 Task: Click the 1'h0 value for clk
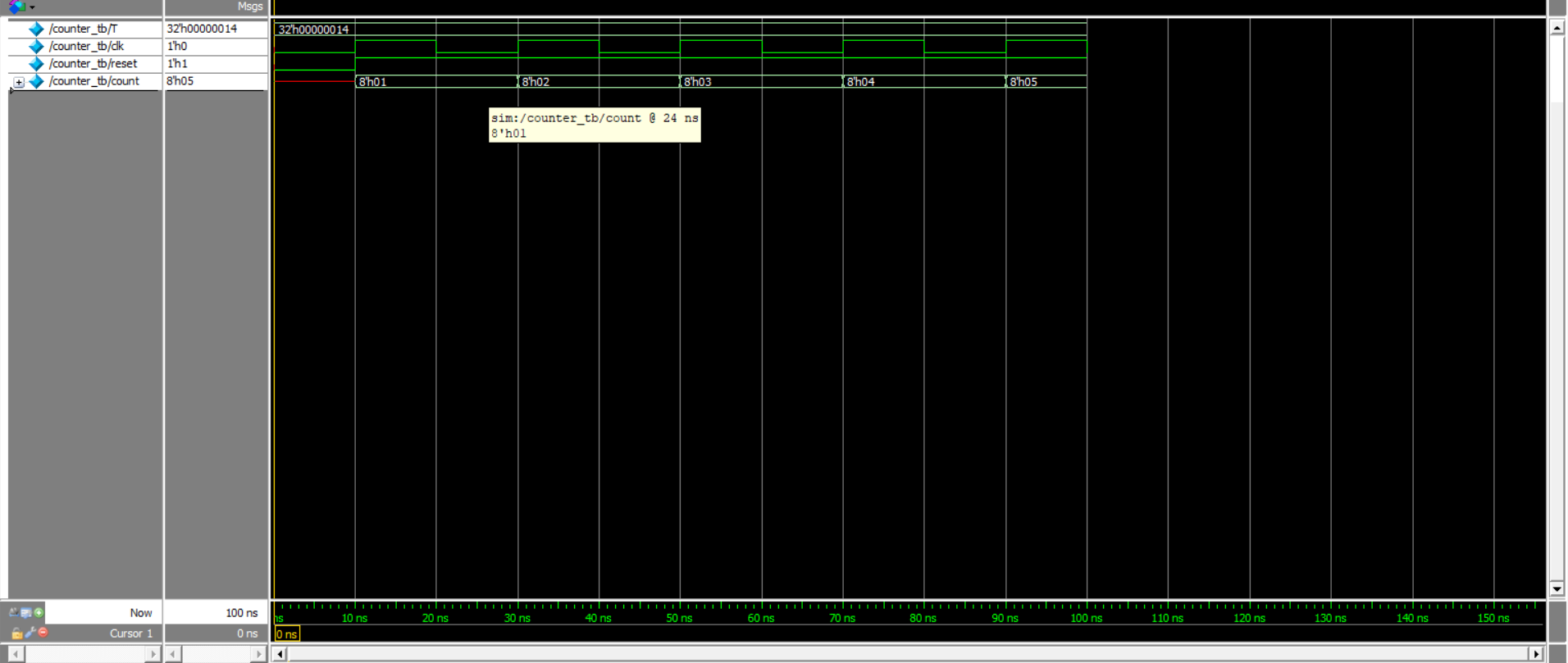tap(177, 46)
